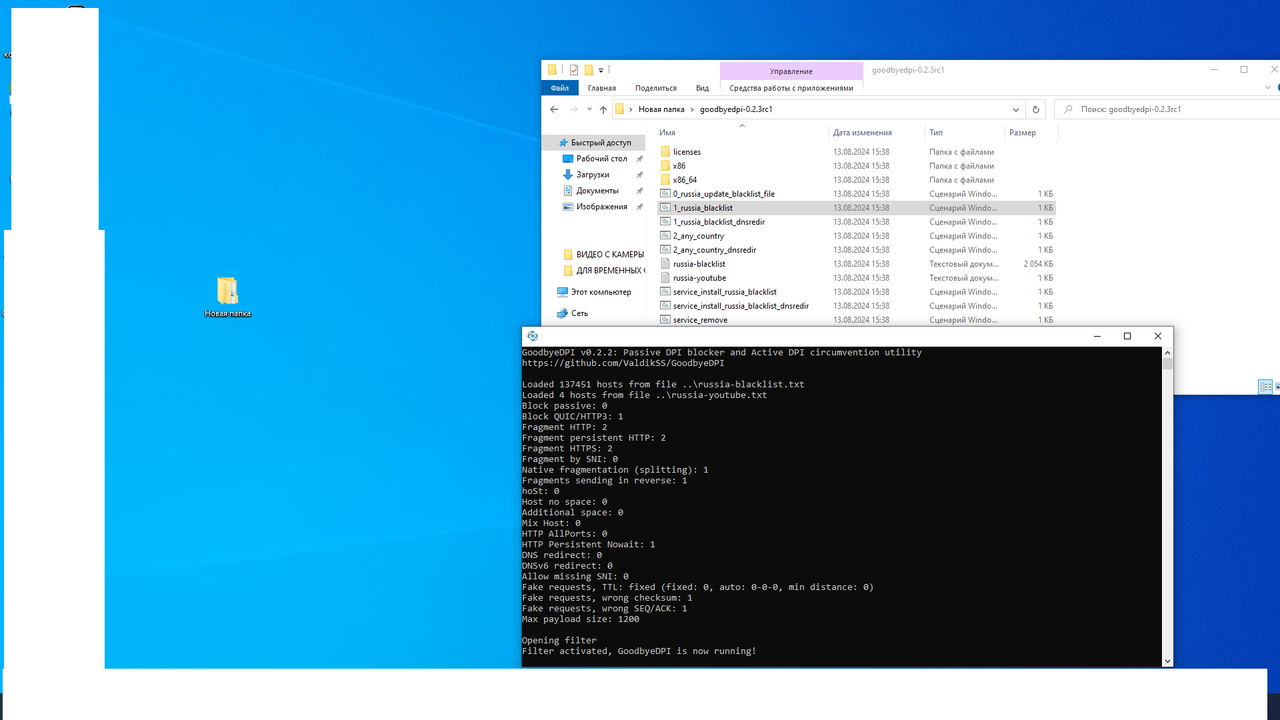Viewport: 1280px width, 720px height.
Task: Select the licenses folder icon
Action: [x=665, y=152]
